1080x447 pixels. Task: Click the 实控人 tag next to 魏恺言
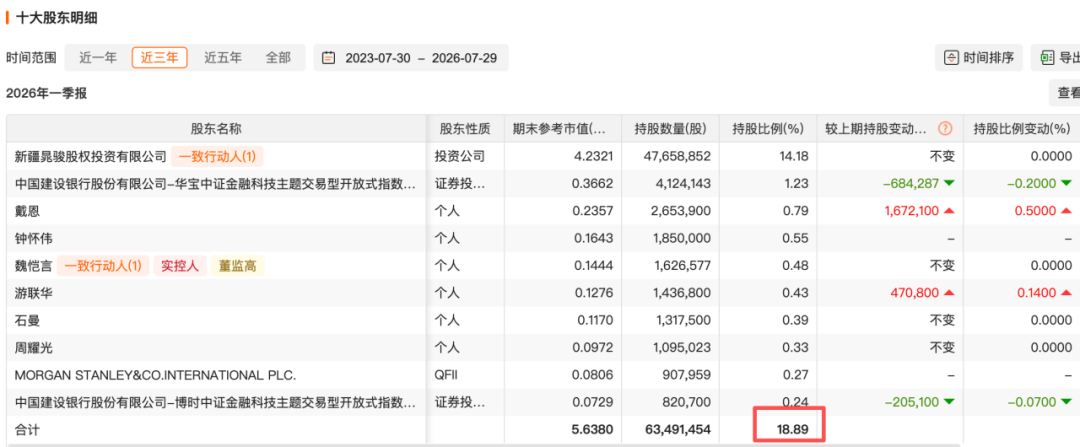click(180, 266)
